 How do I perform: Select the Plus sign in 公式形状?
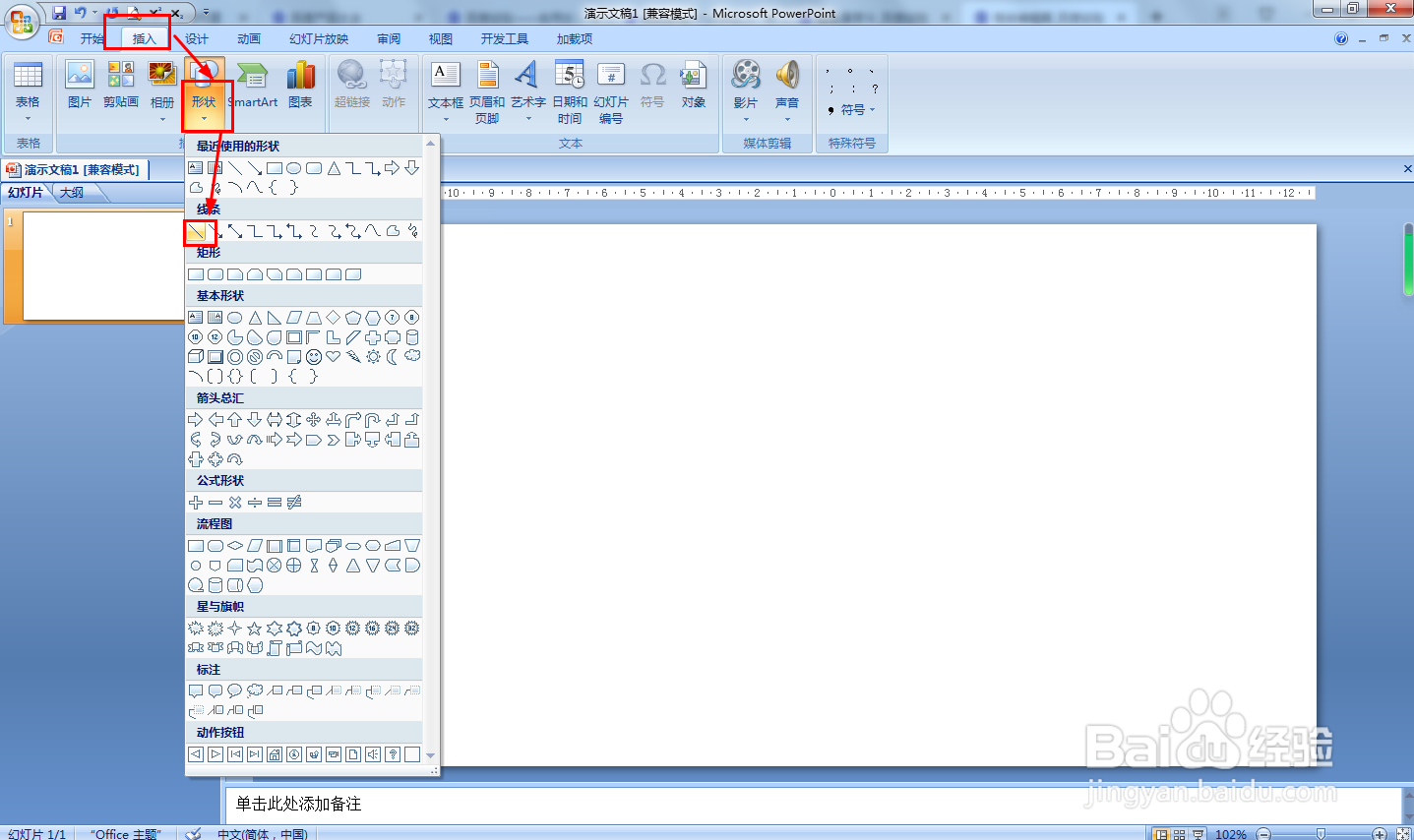coord(196,503)
